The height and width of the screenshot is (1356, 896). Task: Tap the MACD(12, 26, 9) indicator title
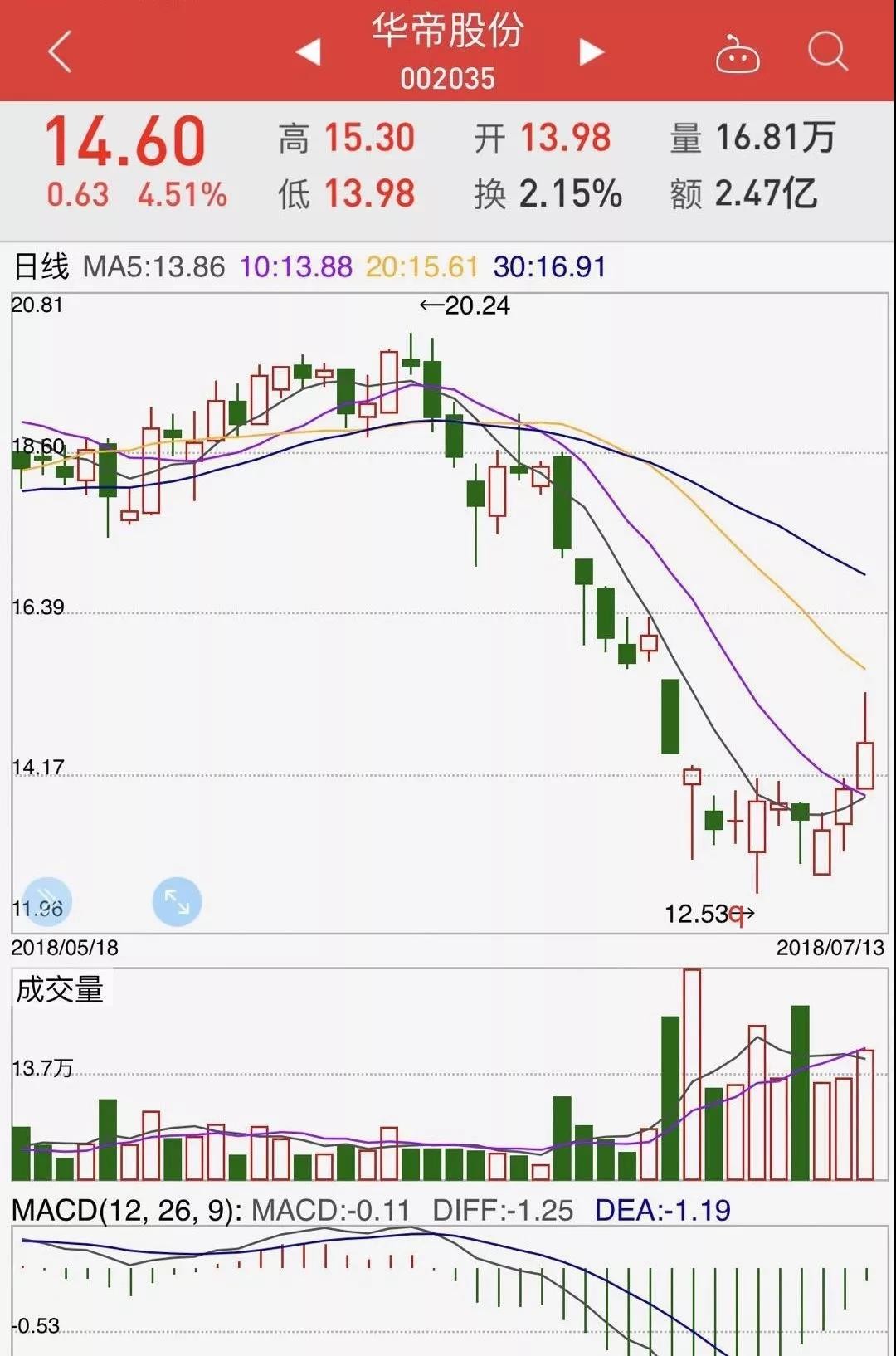[127, 1210]
